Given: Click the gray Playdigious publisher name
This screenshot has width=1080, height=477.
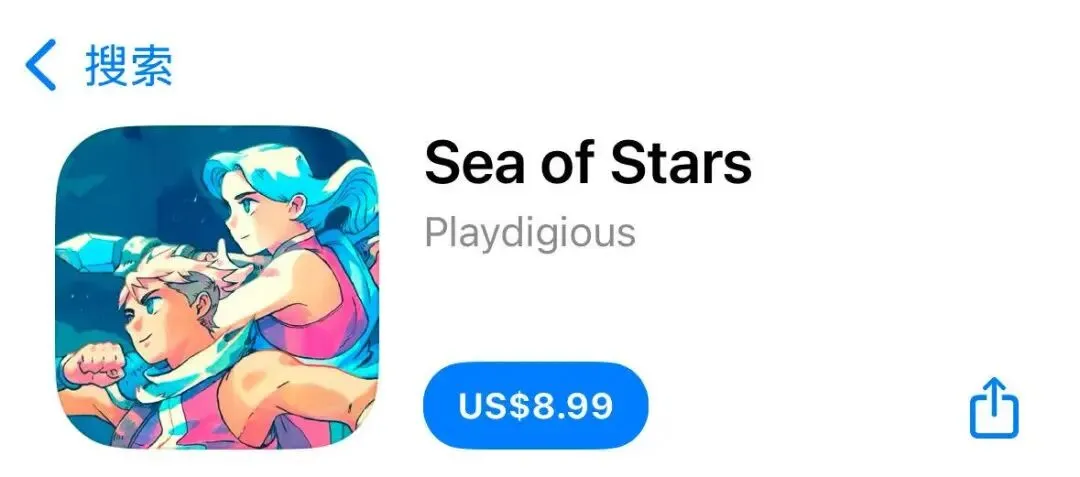Looking at the screenshot, I should coord(530,232).
